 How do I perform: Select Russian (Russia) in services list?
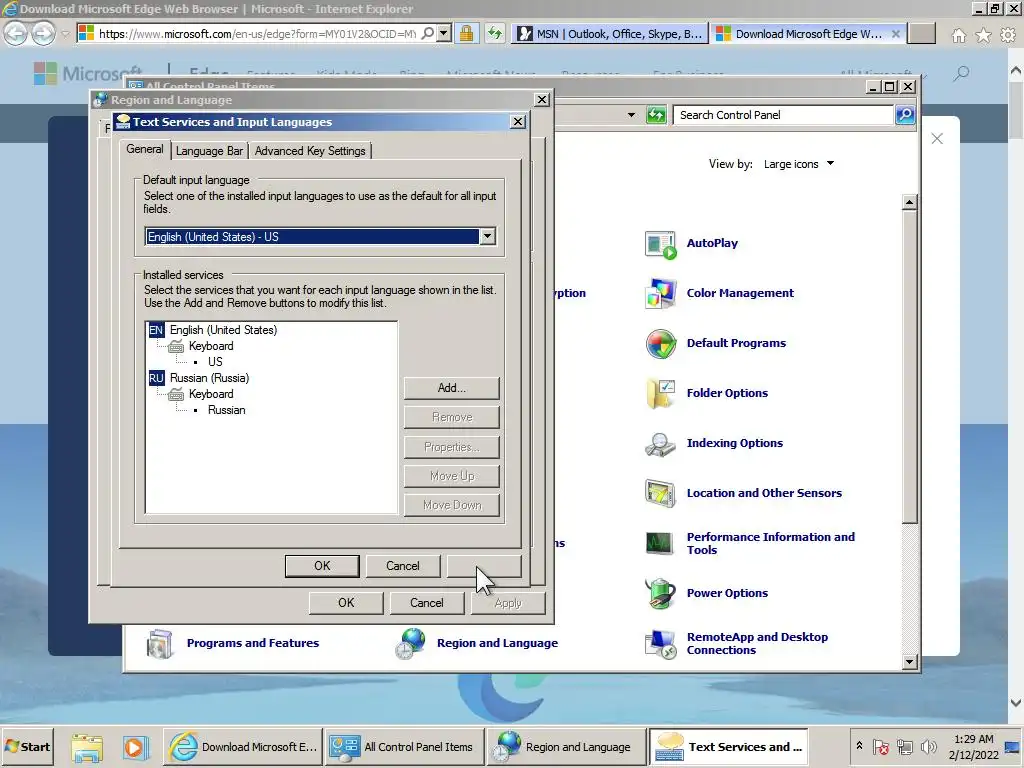pyautogui.click(x=209, y=378)
